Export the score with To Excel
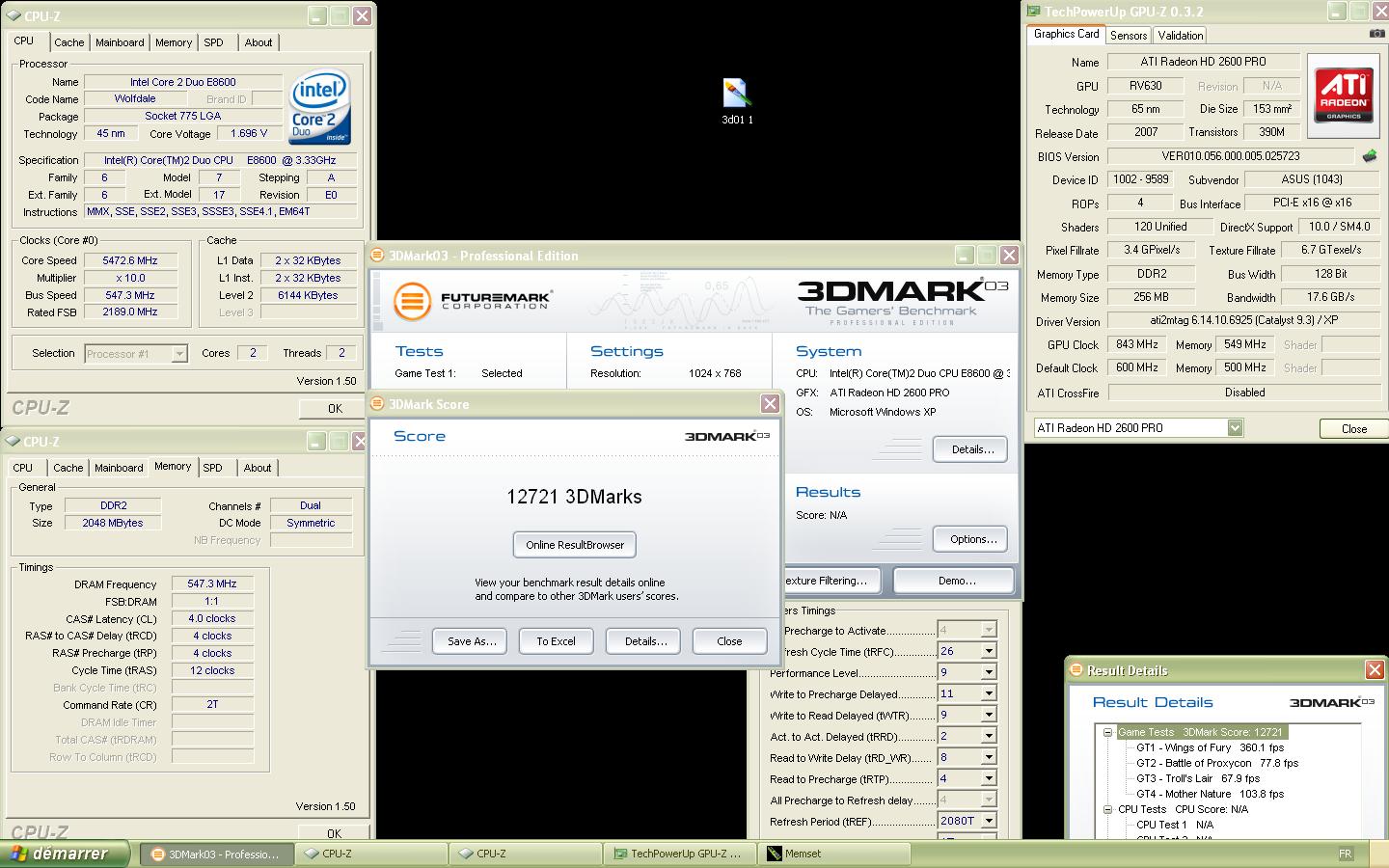This screenshot has height=868, width=1389. [x=556, y=641]
